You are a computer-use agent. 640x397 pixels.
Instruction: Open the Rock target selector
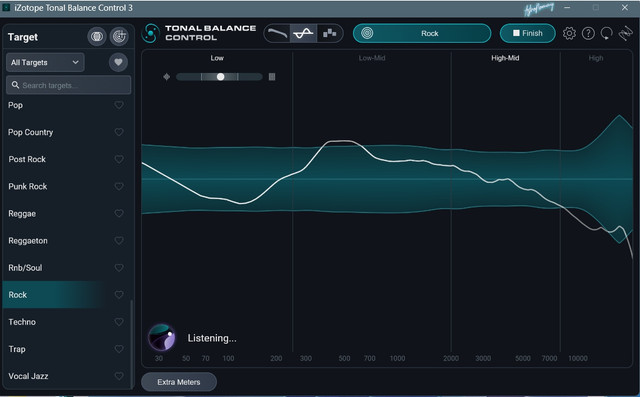[x=422, y=33]
